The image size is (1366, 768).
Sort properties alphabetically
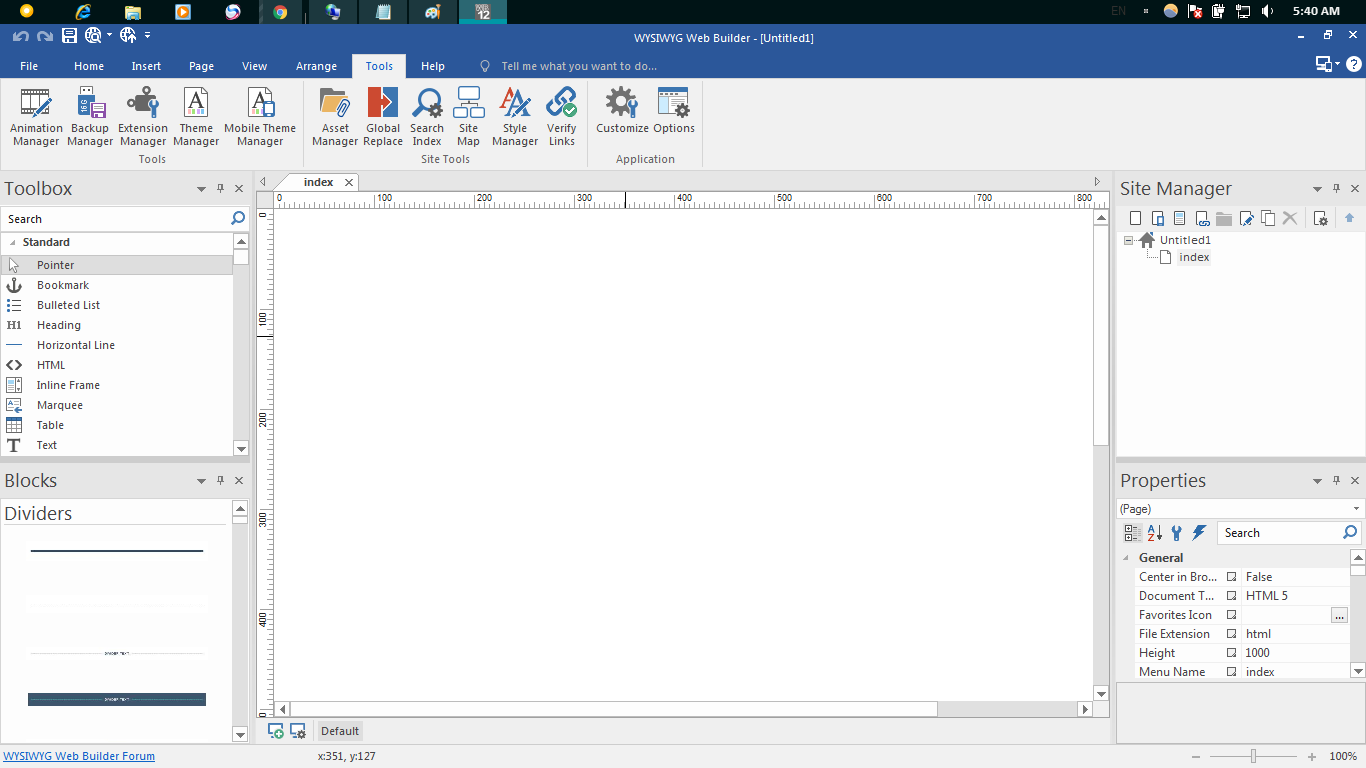point(1154,533)
